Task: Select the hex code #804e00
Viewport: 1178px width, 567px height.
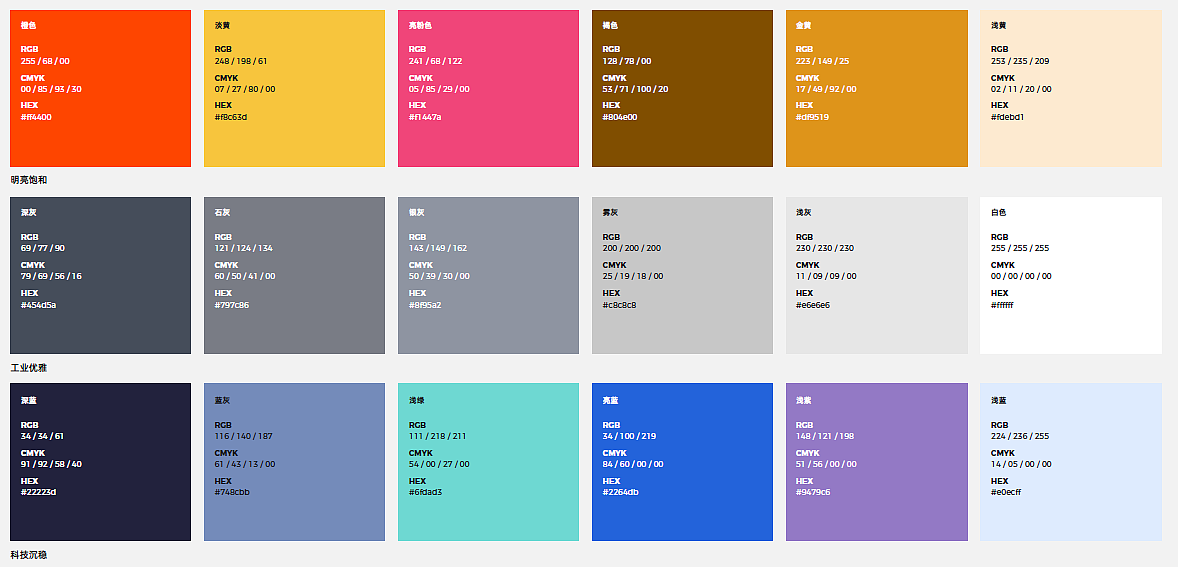Action: point(620,117)
